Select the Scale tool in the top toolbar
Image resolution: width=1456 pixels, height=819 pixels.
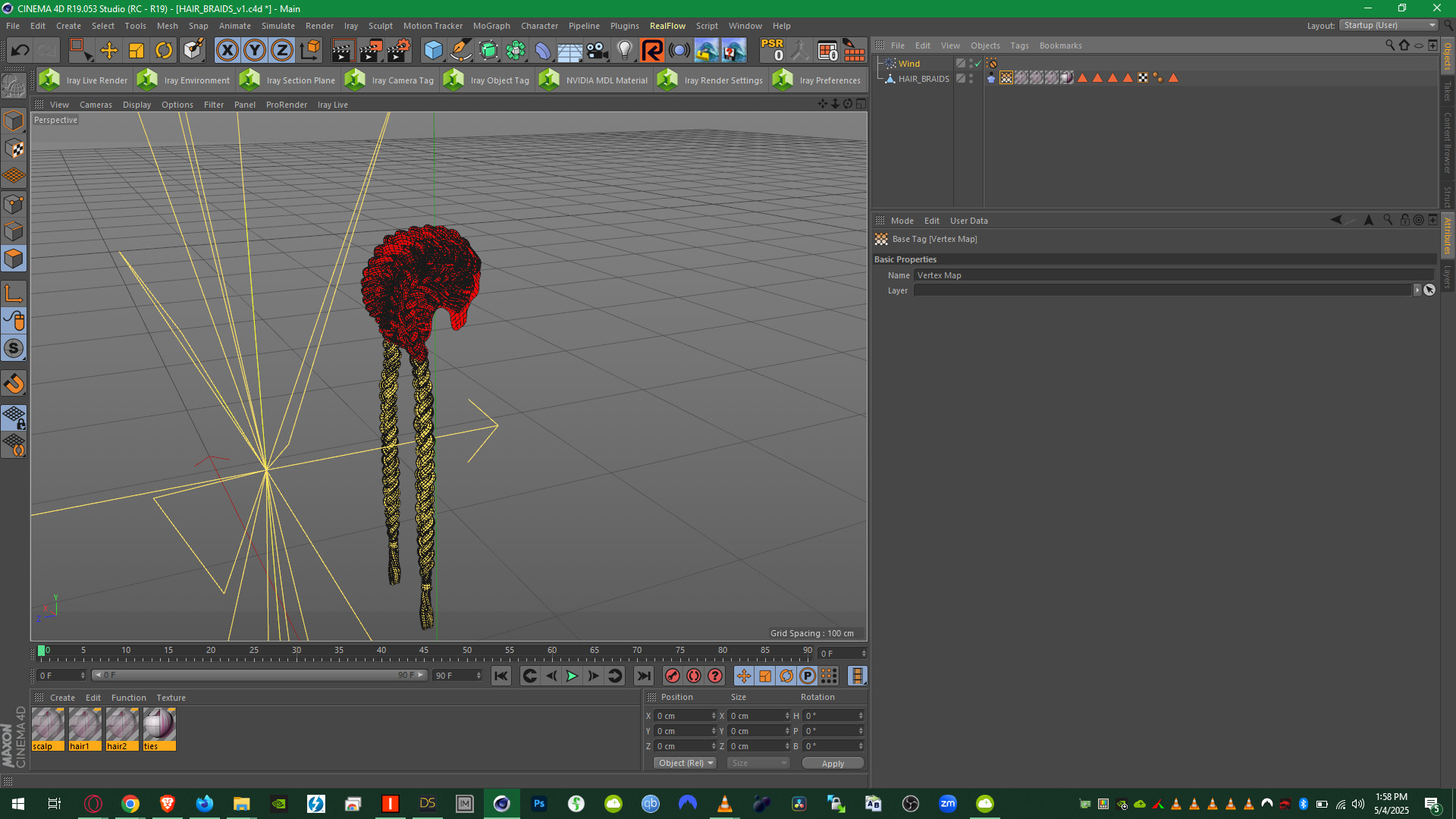[136, 51]
